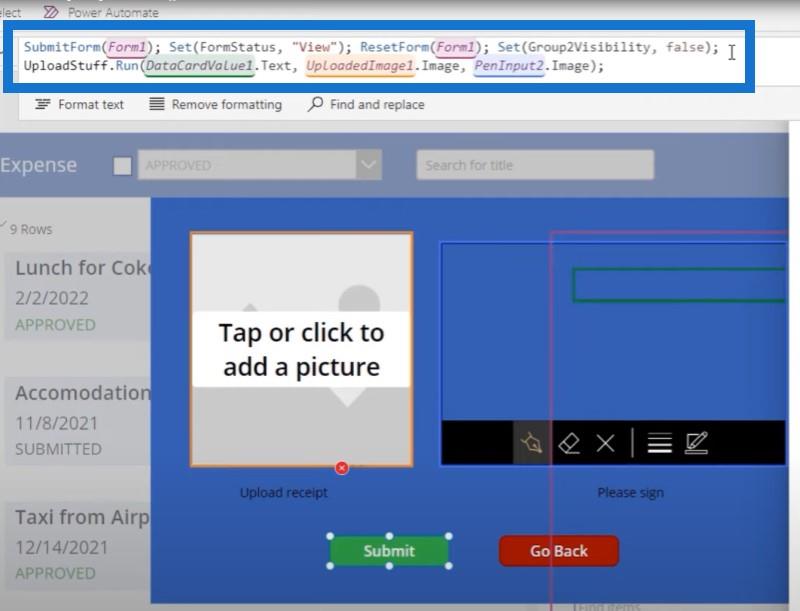Viewport: 800px width, 611px height.
Task: Open the Accomodation expense item
Action: [x=78, y=421]
